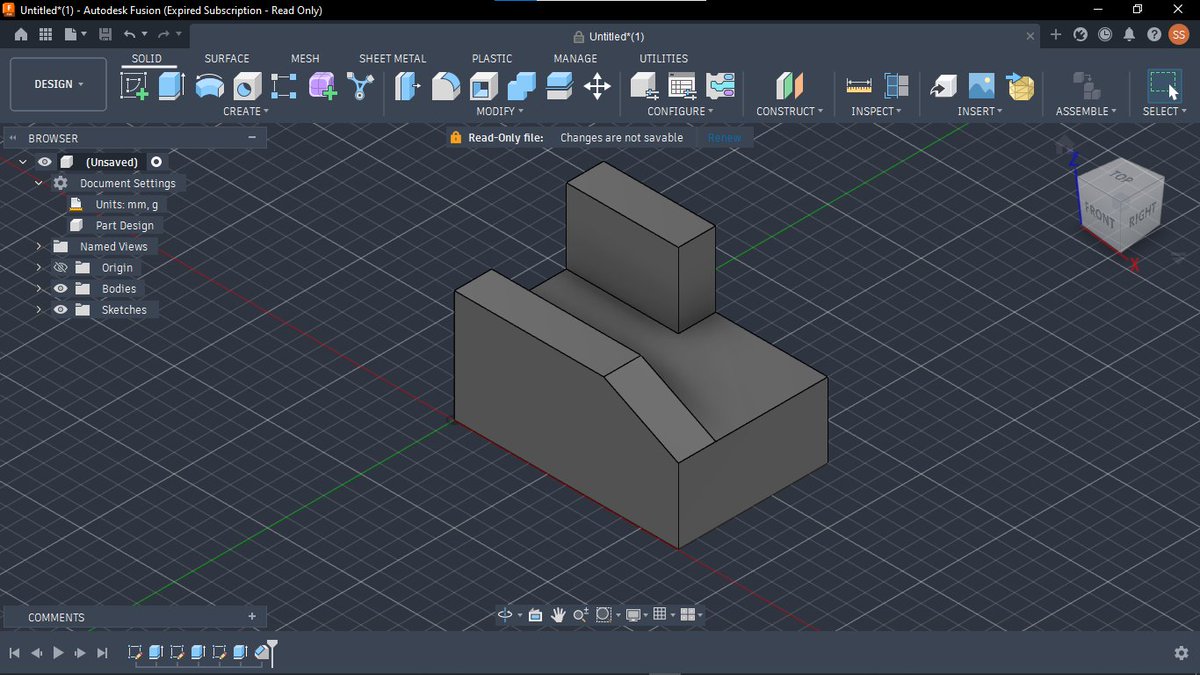Click the Insert Derive icon
The height and width of the screenshot is (675, 1200).
[943, 86]
